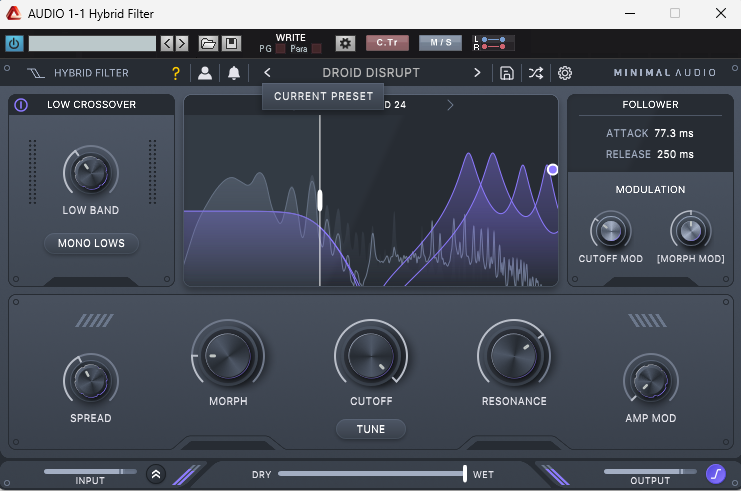Click the Attack 77.3 ms value
The image size is (741, 491).
tap(674, 133)
